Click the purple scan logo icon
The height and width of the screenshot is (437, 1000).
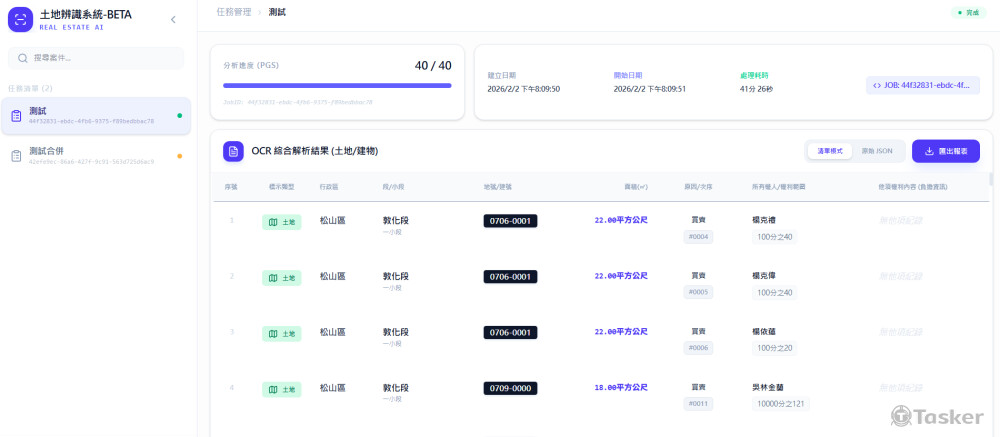[21, 20]
